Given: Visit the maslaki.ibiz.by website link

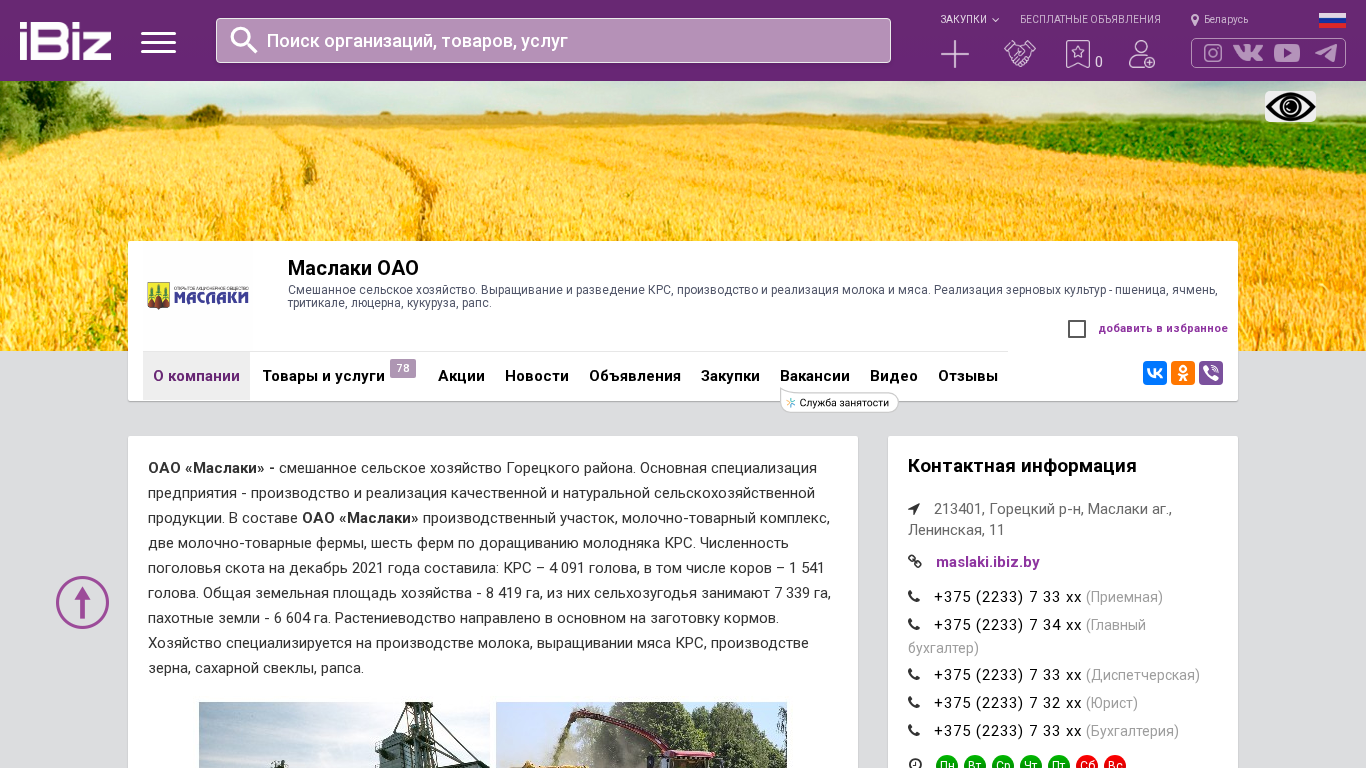Looking at the screenshot, I should coord(988,562).
